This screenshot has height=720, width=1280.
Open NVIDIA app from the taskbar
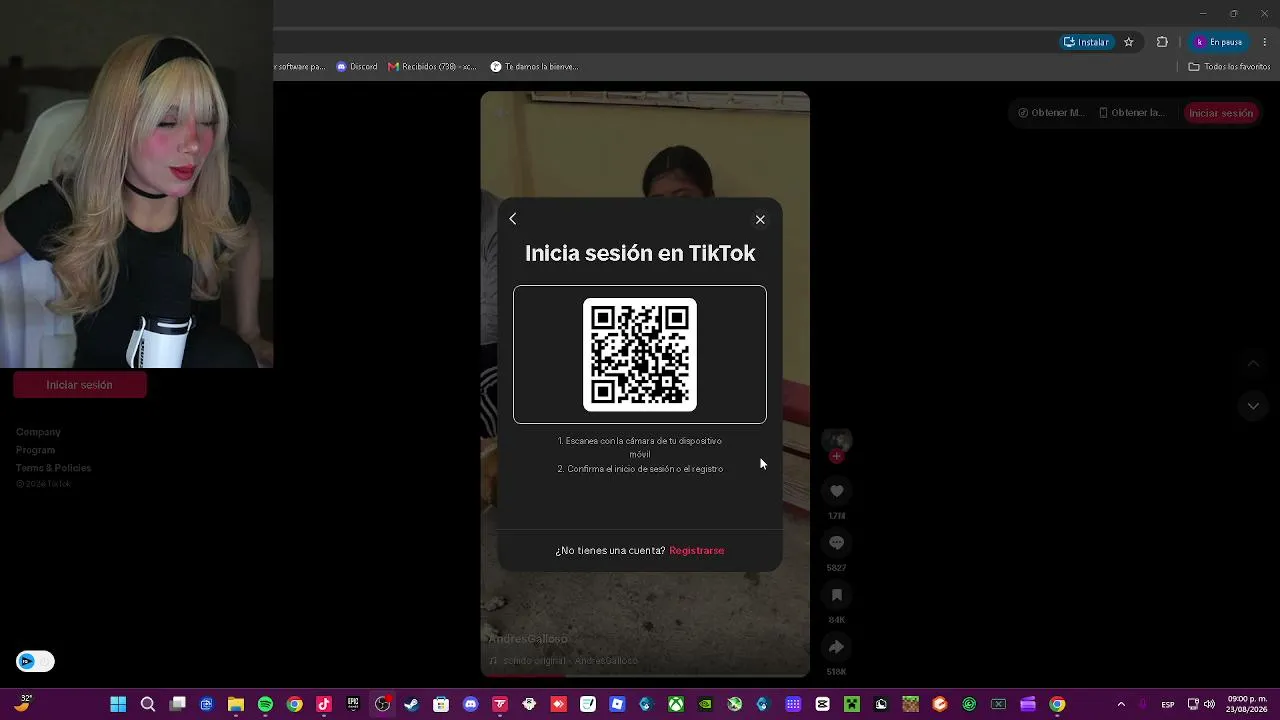pos(705,705)
